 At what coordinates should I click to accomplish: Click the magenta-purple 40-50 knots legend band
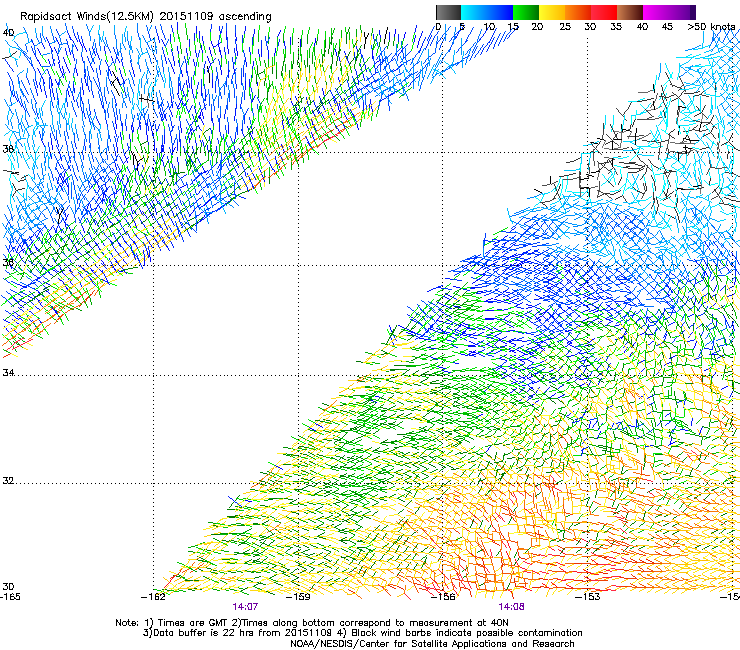[x=669, y=12]
